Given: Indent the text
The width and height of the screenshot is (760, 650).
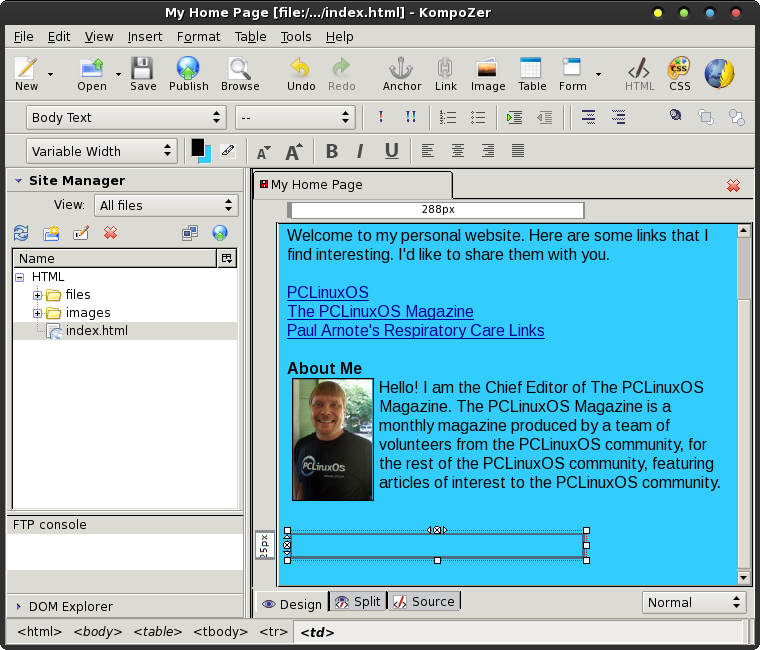Looking at the screenshot, I should click(x=514, y=117).
